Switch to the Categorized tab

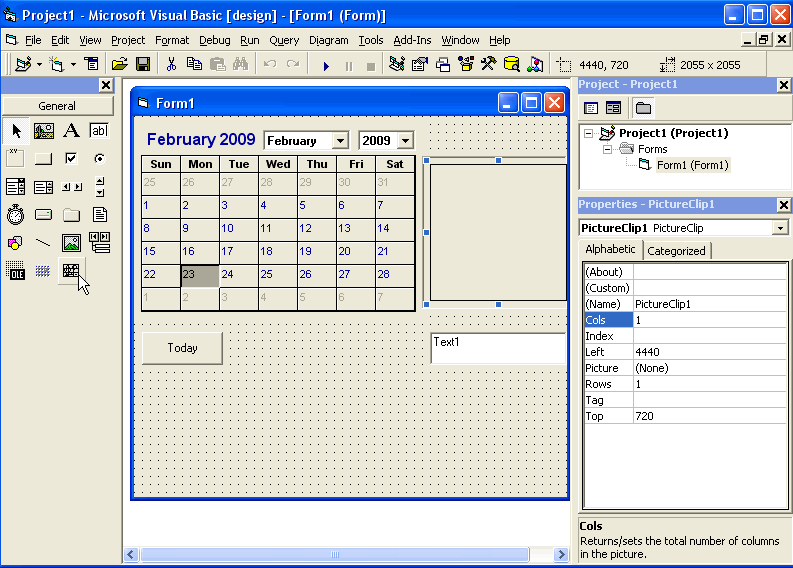676,251
